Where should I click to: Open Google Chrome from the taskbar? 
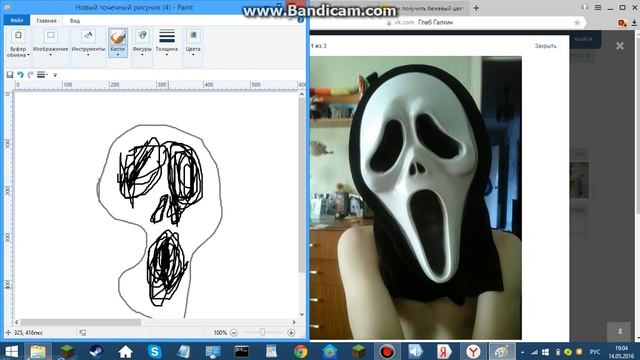(x=301, y=351)
